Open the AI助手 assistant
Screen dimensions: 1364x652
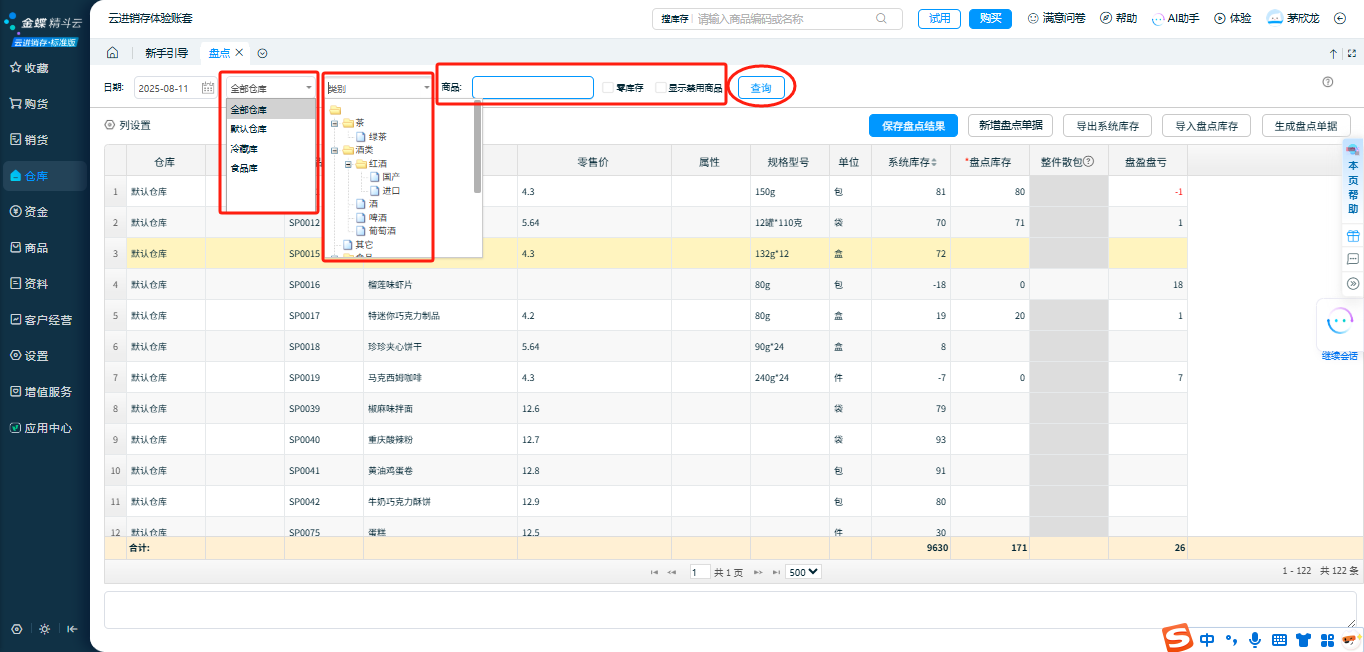[x=1175, y=18]
